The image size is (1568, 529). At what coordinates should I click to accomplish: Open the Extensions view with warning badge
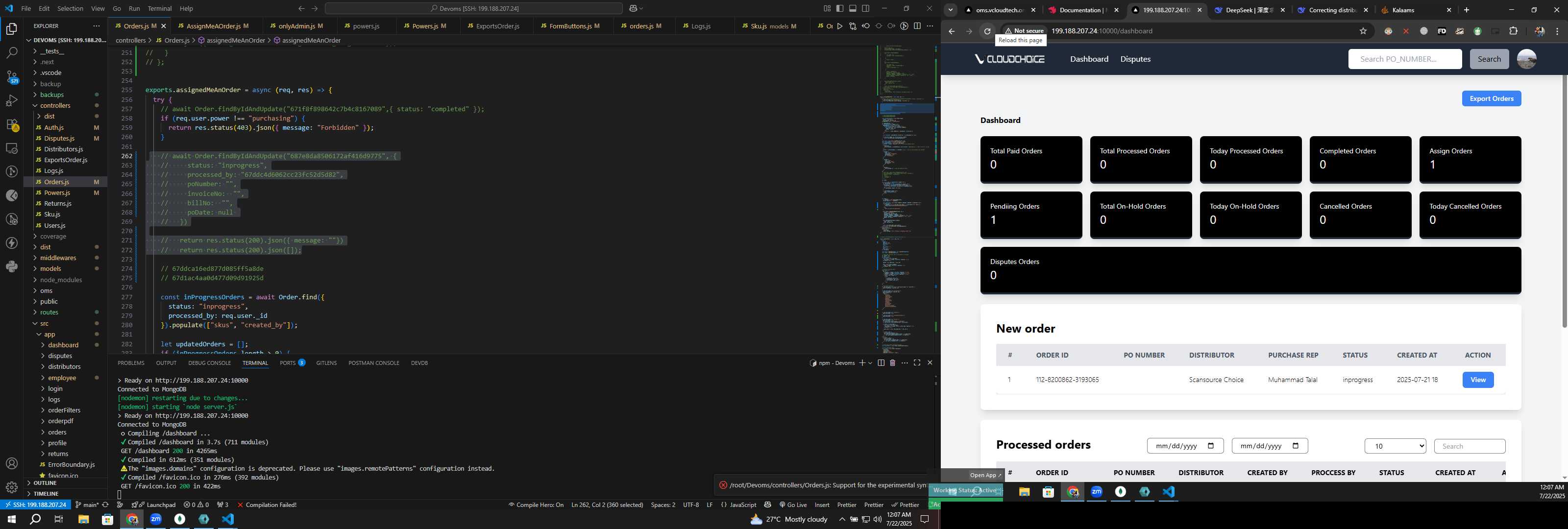(x=12, y=125)
